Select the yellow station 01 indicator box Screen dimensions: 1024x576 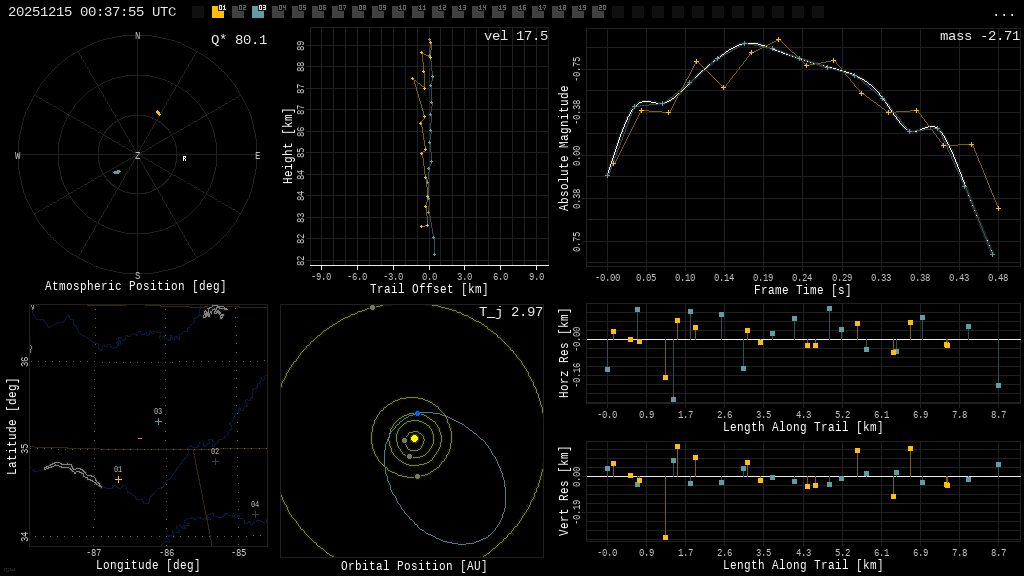(218, 12)
